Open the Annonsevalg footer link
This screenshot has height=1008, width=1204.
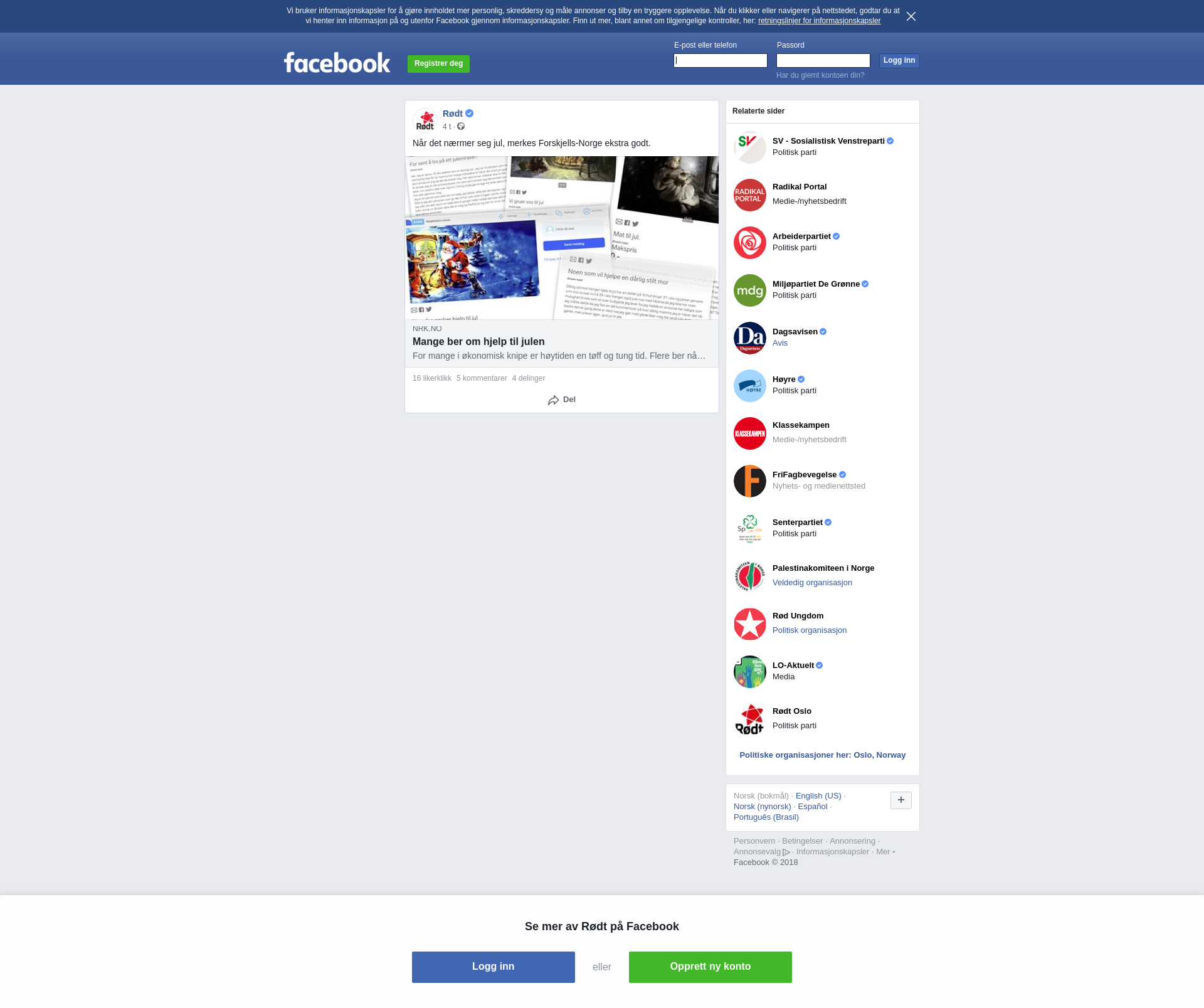[757, 852]
